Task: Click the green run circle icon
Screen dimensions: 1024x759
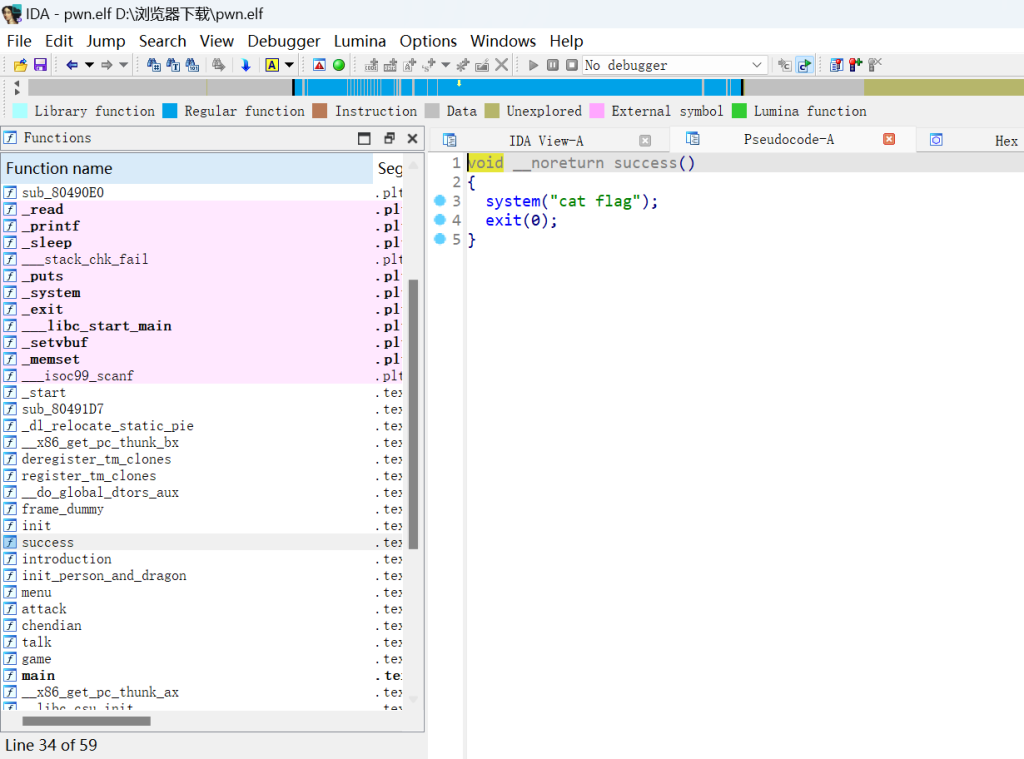Action: pyautogui.click(x=339, y=65)
